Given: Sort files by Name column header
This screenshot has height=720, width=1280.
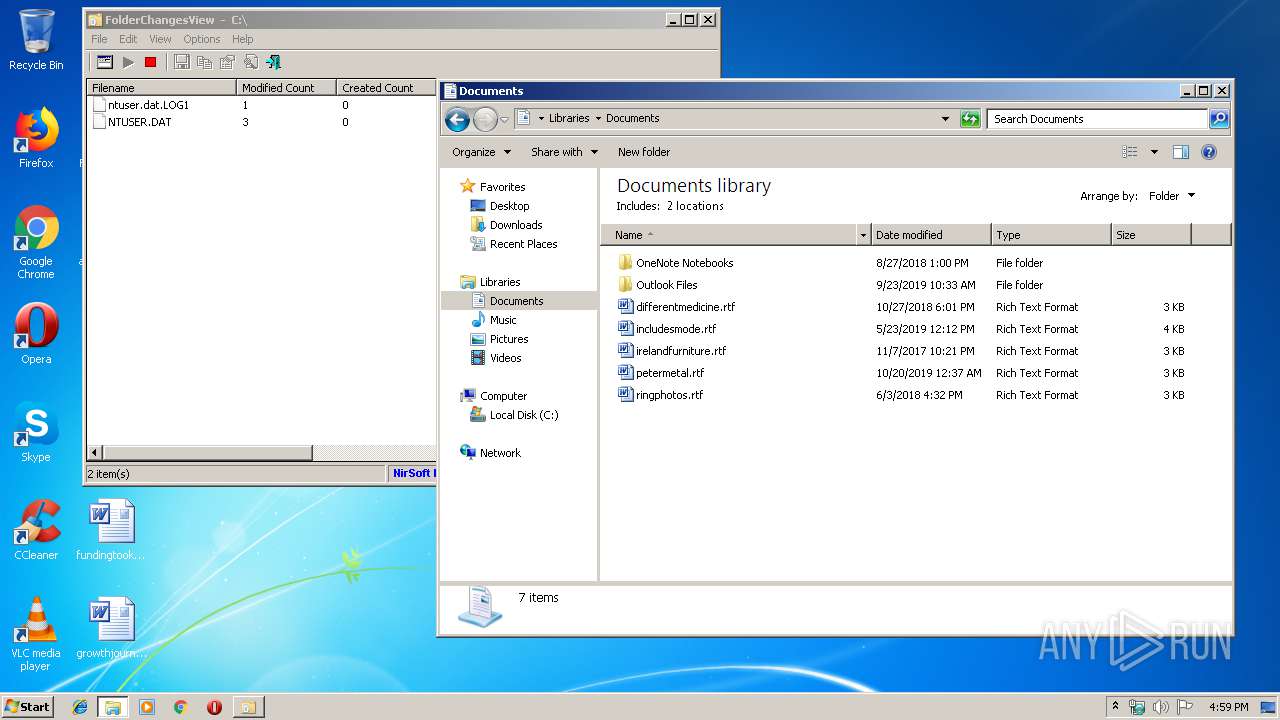Looking at the screenshot, I should click(x=729, y=235).
